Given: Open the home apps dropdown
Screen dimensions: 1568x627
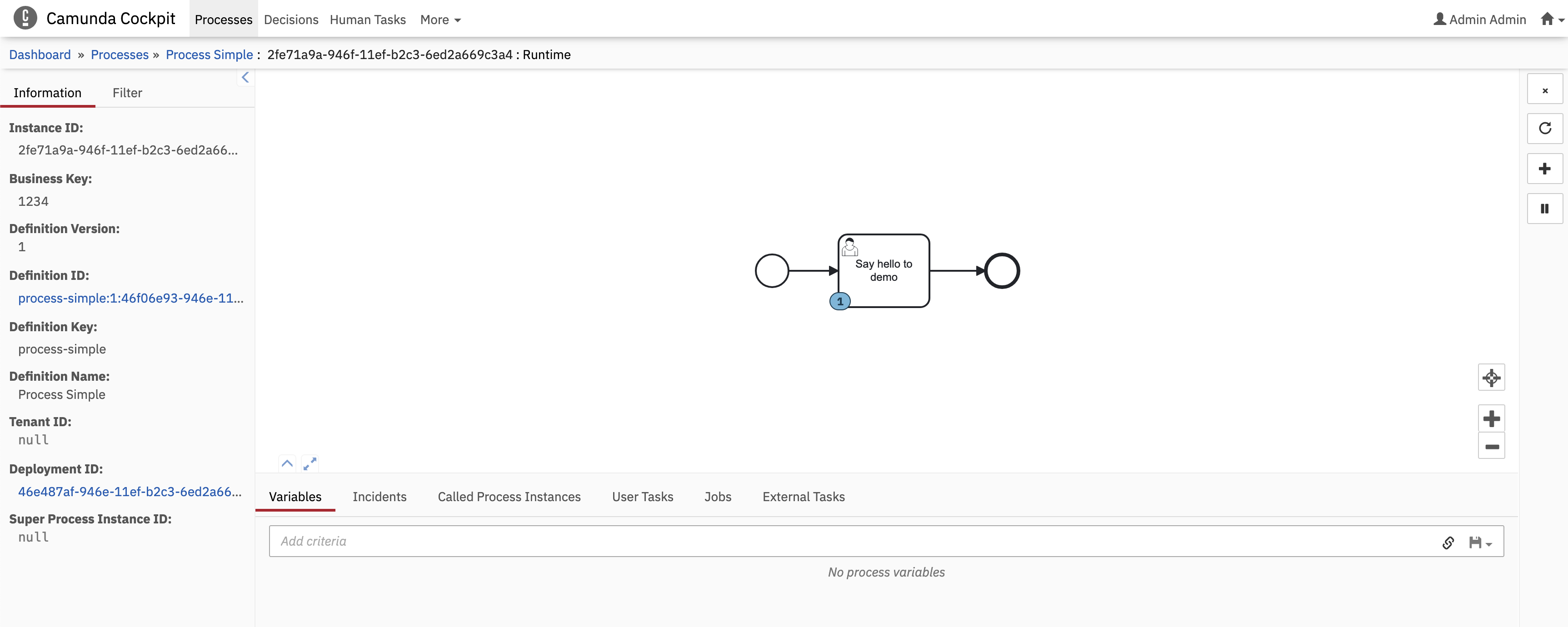Looking at the screenshot, I should tap(1552, 20).
